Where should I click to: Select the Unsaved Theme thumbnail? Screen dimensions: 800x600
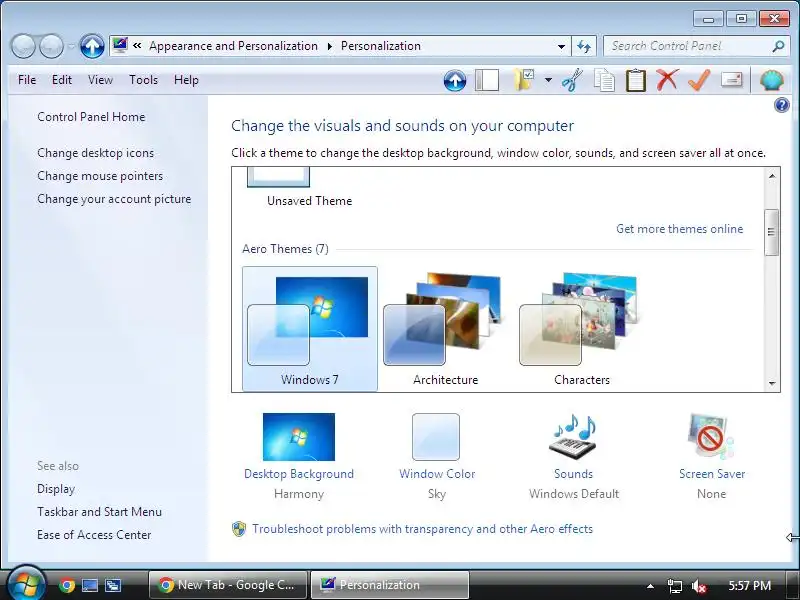[x=279, y=178]
